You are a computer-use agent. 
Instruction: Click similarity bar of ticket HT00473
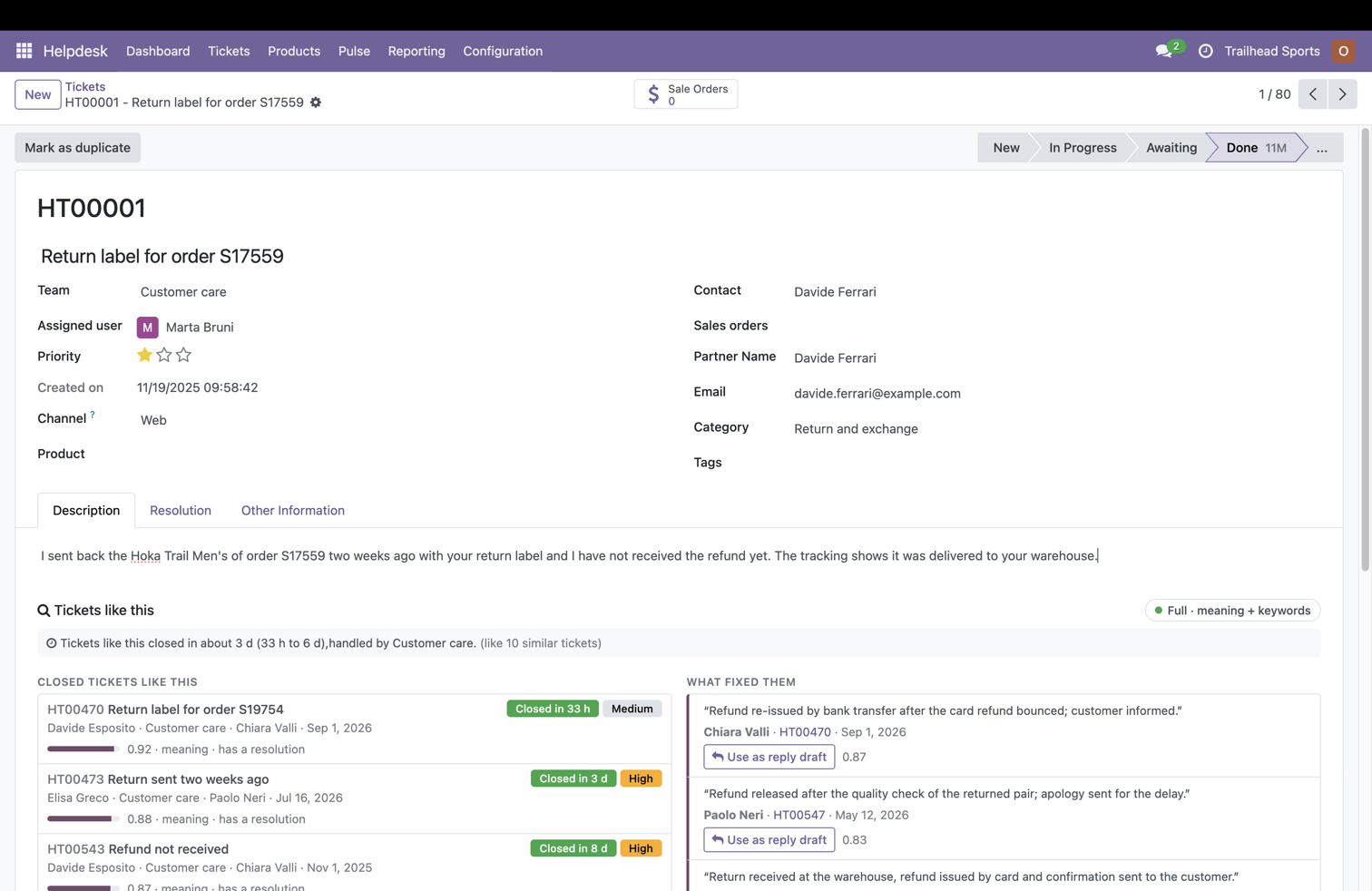coord(83,819)
